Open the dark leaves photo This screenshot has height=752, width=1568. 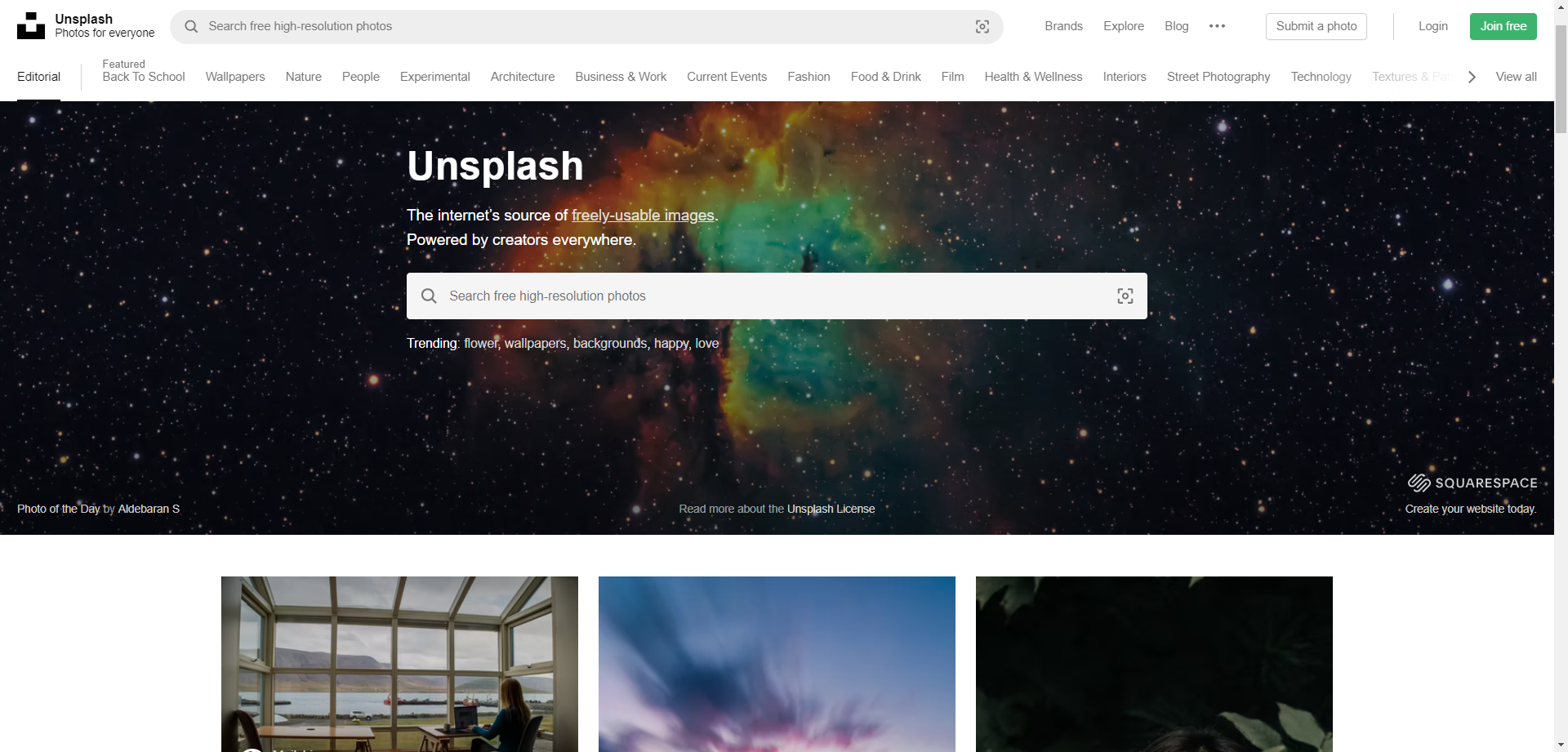click(1154, 664)
